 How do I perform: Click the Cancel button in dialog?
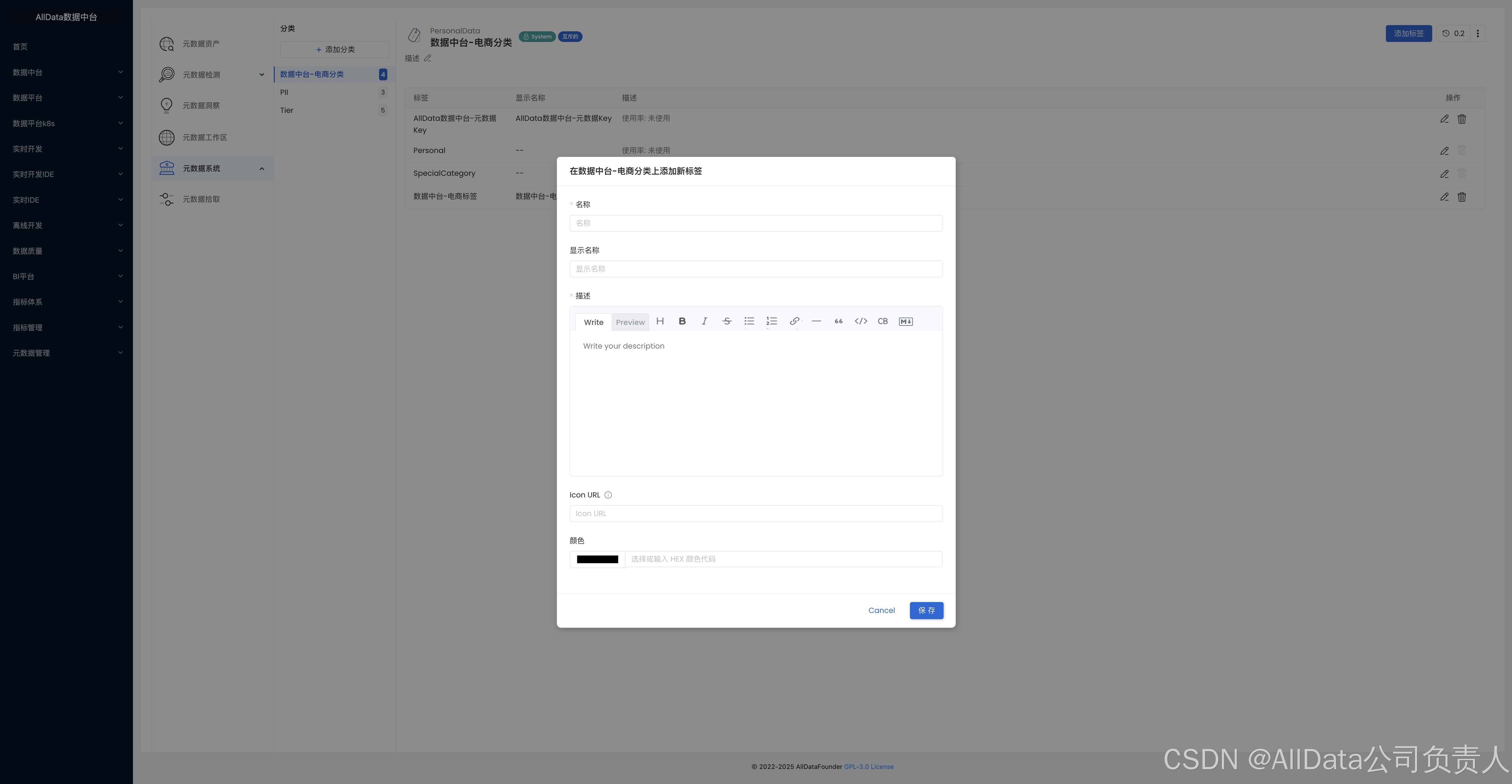881,610
